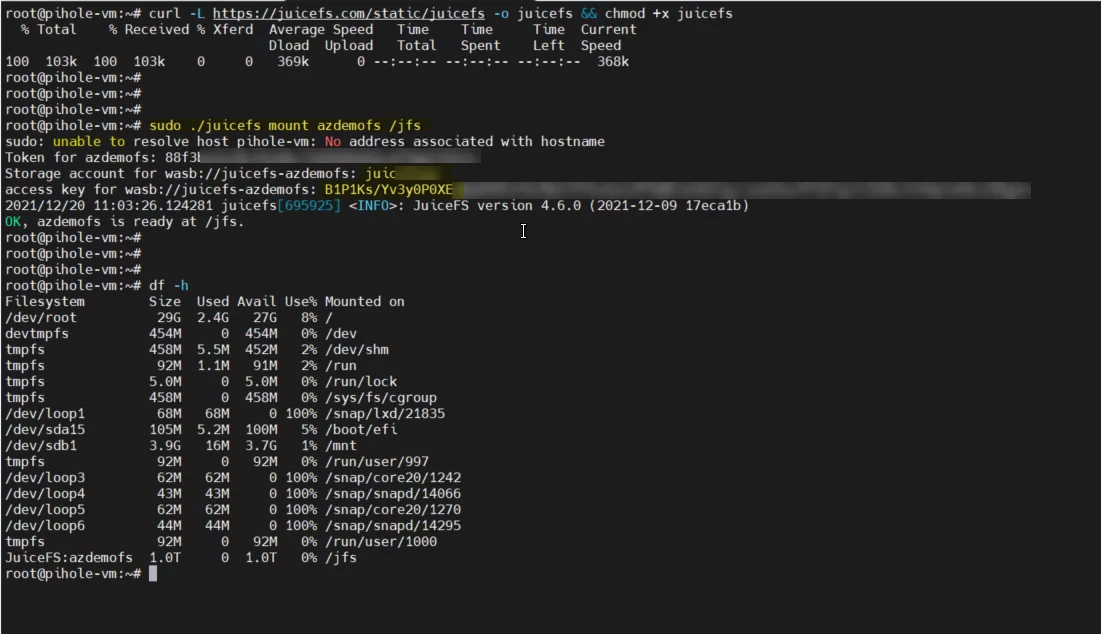Click the /mnt mount point
This screenshot has height=634, width=1101.
tap(341, 446)
